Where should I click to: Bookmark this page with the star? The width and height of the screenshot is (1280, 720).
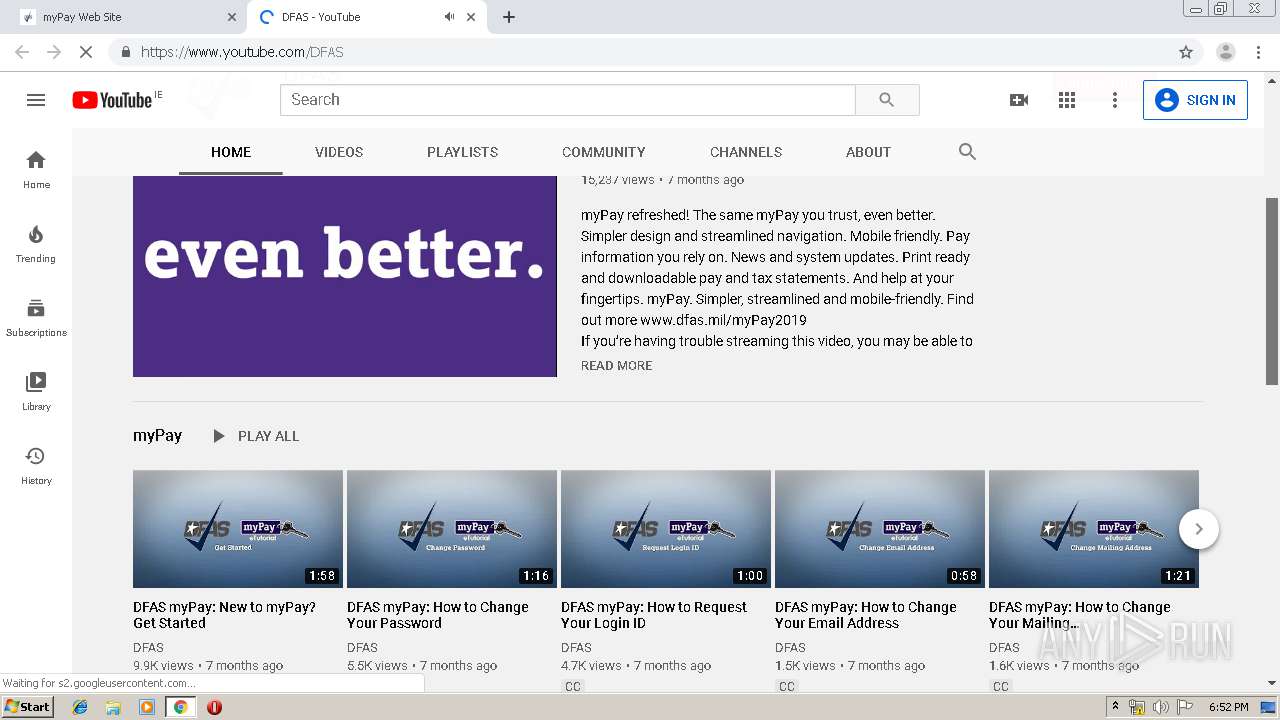tap(1186, 52)
